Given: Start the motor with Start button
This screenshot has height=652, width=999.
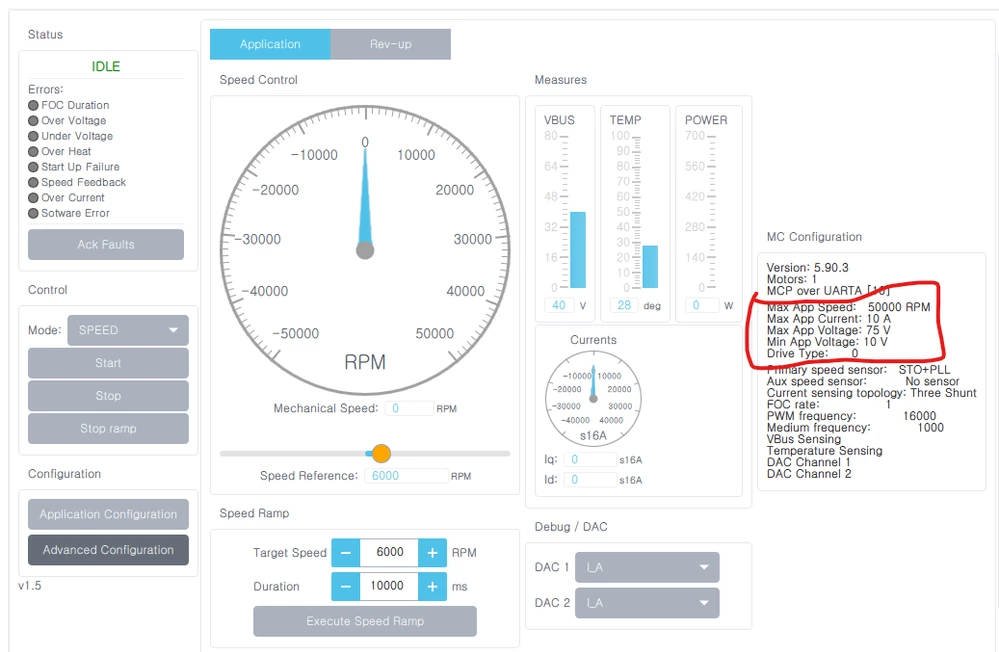Looking at the screenshot, I should (x=108, y=363).
